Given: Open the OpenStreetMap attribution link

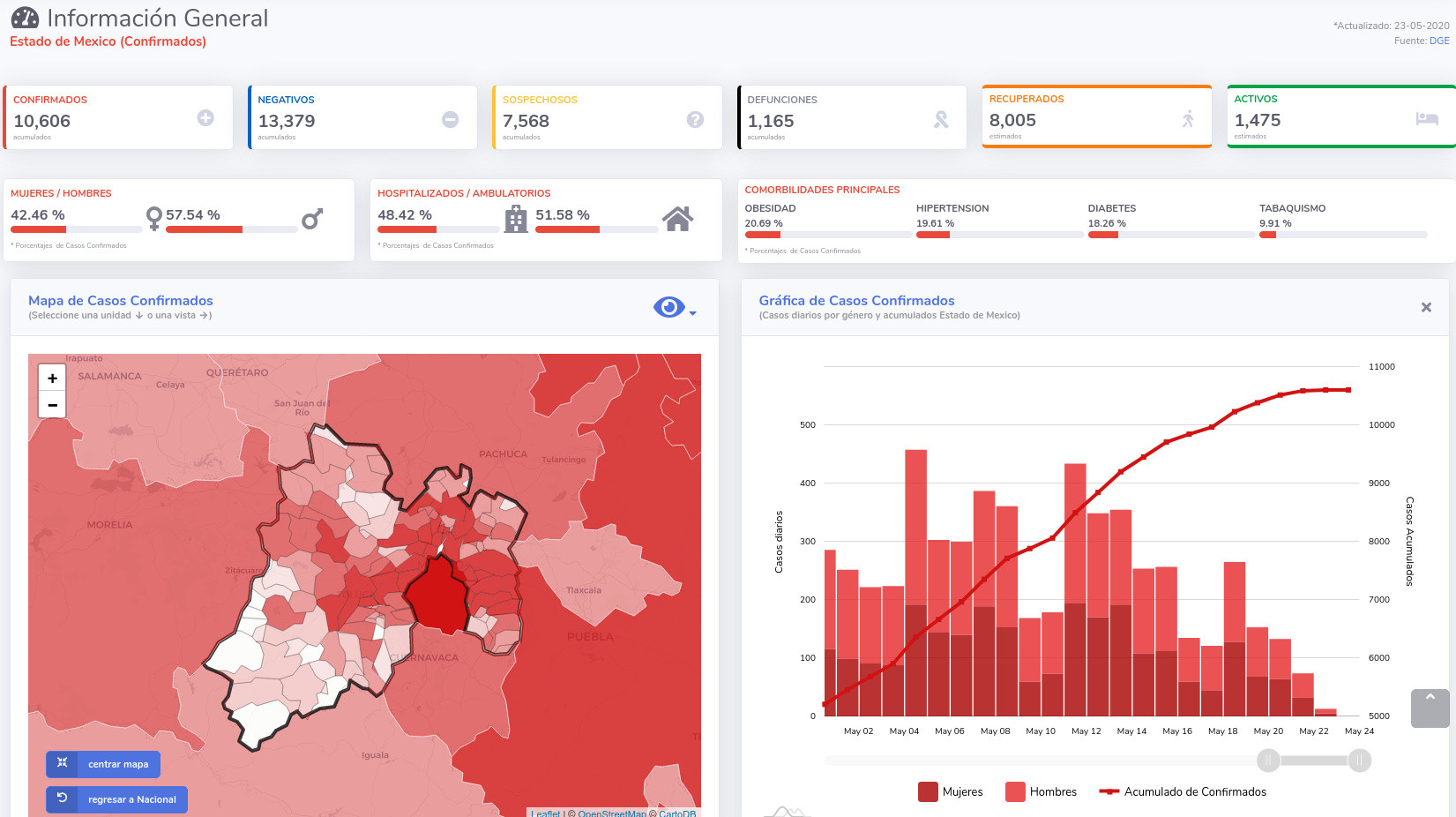Looking at the screenshot, I should point(612,813).
